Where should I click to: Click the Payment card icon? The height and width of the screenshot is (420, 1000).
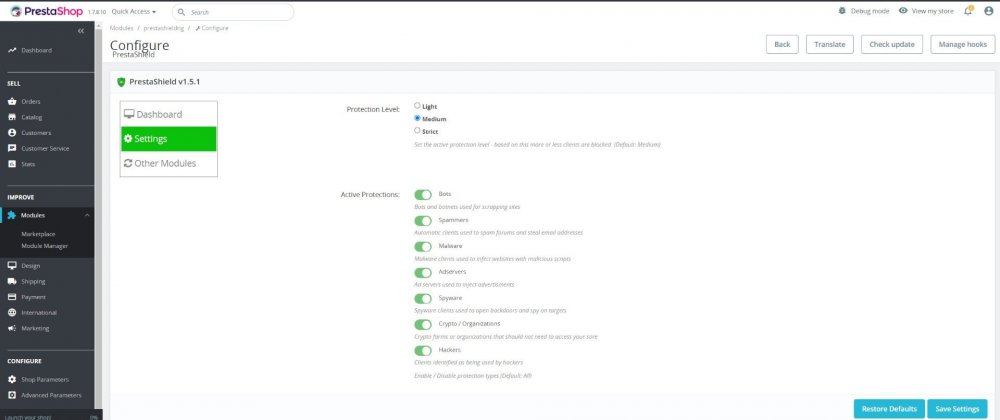pos(11,297)
